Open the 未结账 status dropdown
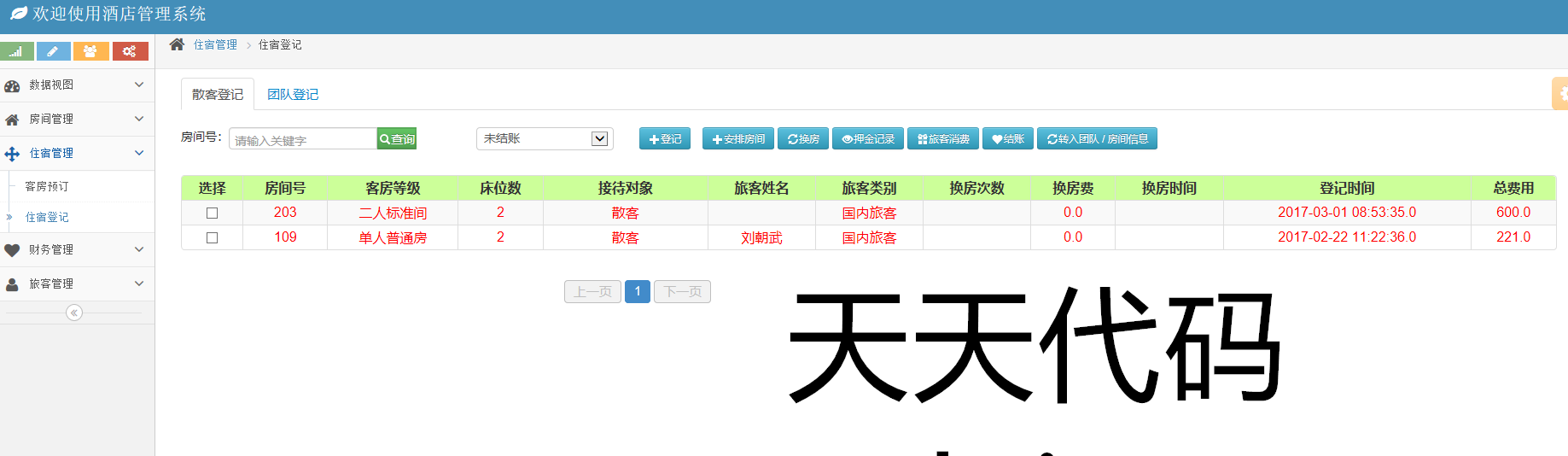This screenshot has height=456, width=1568. [x=544, y=138]
